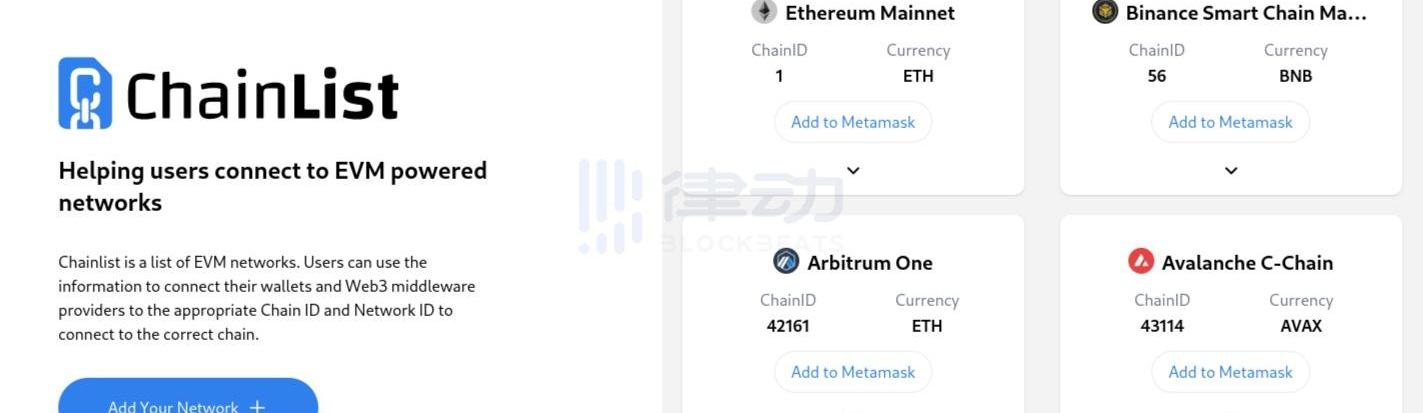Click the 'Helping users connect' heading
This screenshot has height=413, width=1423.
coord(272,186)
